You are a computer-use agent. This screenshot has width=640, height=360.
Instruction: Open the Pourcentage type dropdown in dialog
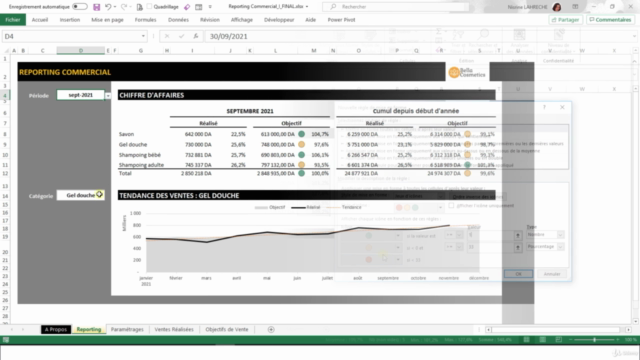coord(560,247)
